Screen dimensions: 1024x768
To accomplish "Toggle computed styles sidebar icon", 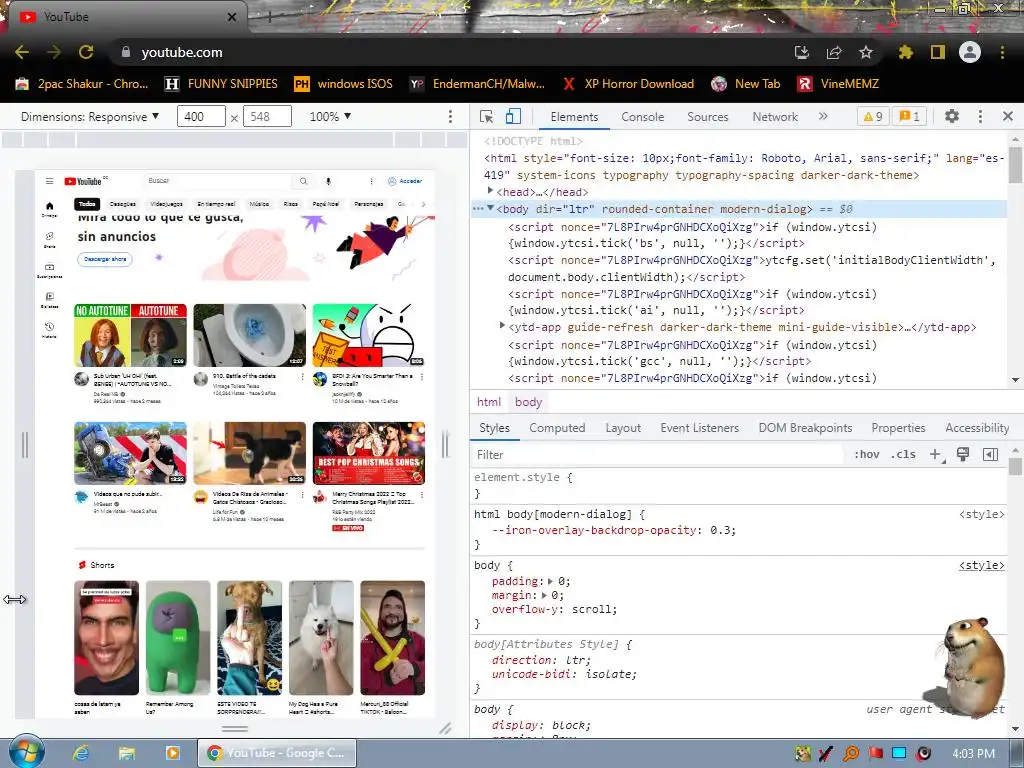I will click(x=990, y=455).
